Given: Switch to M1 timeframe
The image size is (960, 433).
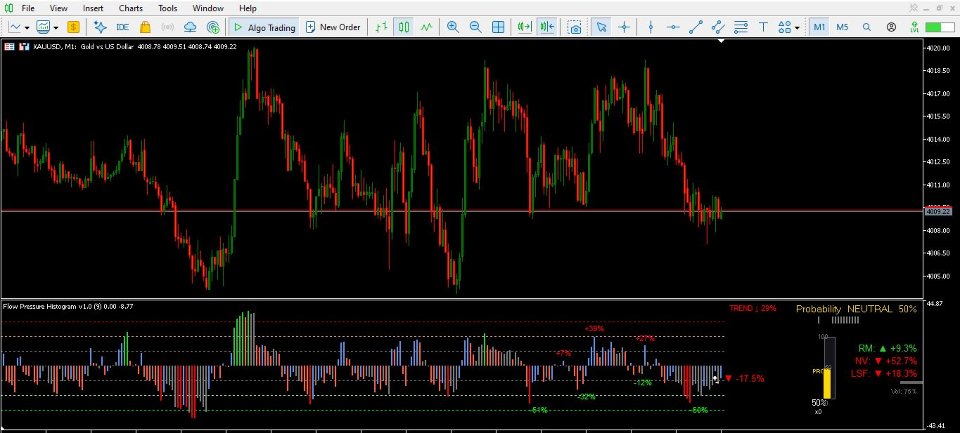Looking at the screenshot, I should (820, 28).
